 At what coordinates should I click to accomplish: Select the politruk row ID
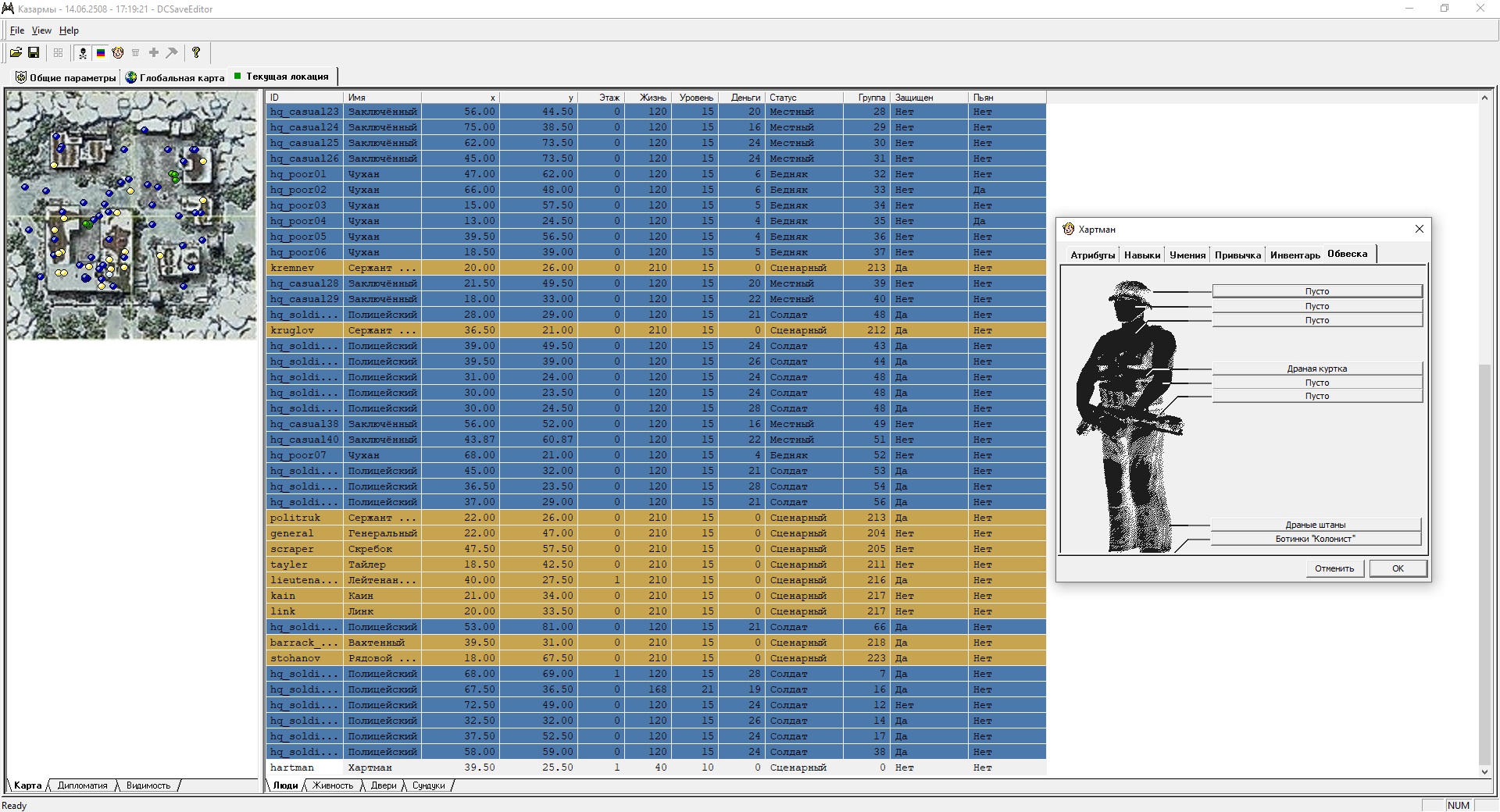tap(305, 518)
